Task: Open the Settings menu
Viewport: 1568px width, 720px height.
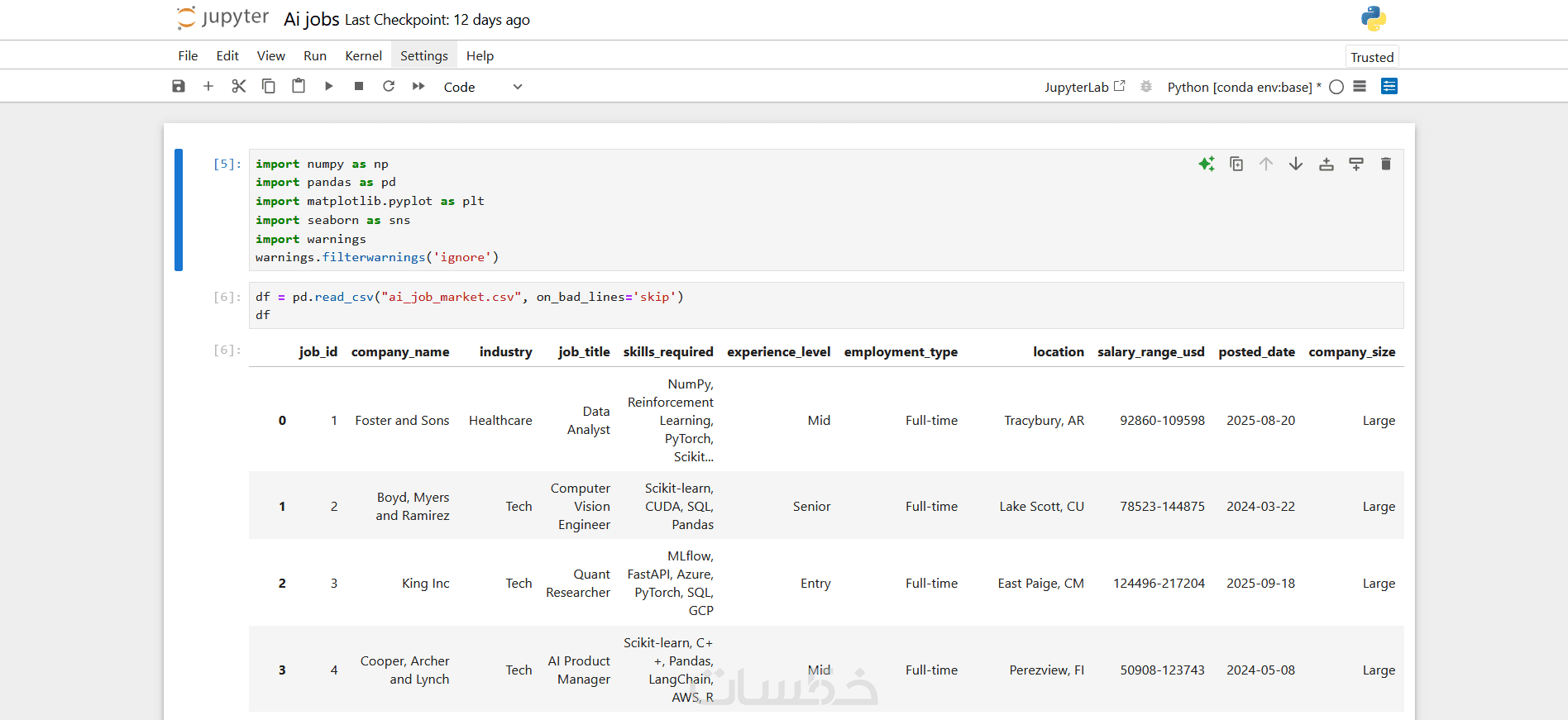Action: (423, 55)
